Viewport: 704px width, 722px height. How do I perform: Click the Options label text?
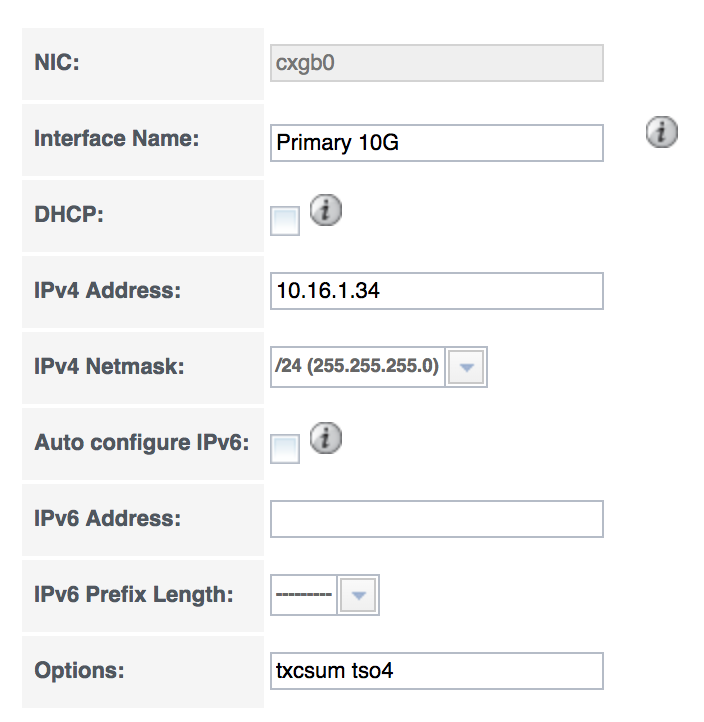coord(79,670)
